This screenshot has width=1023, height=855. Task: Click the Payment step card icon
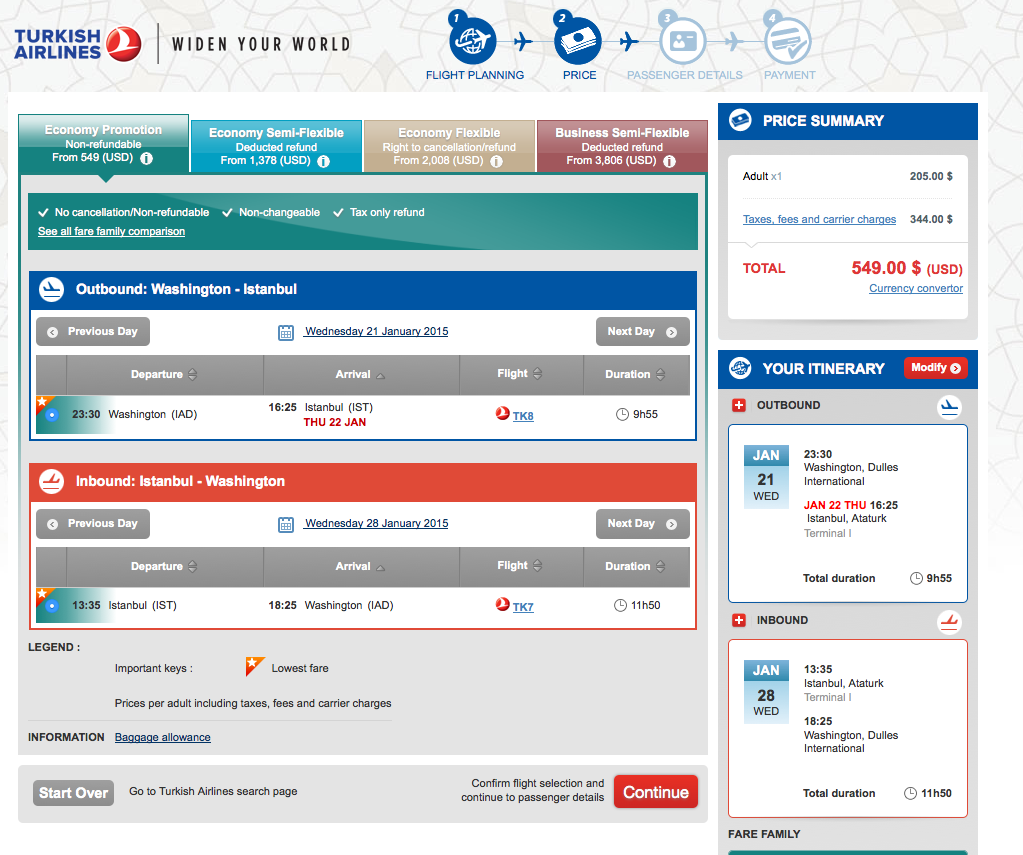787,40
